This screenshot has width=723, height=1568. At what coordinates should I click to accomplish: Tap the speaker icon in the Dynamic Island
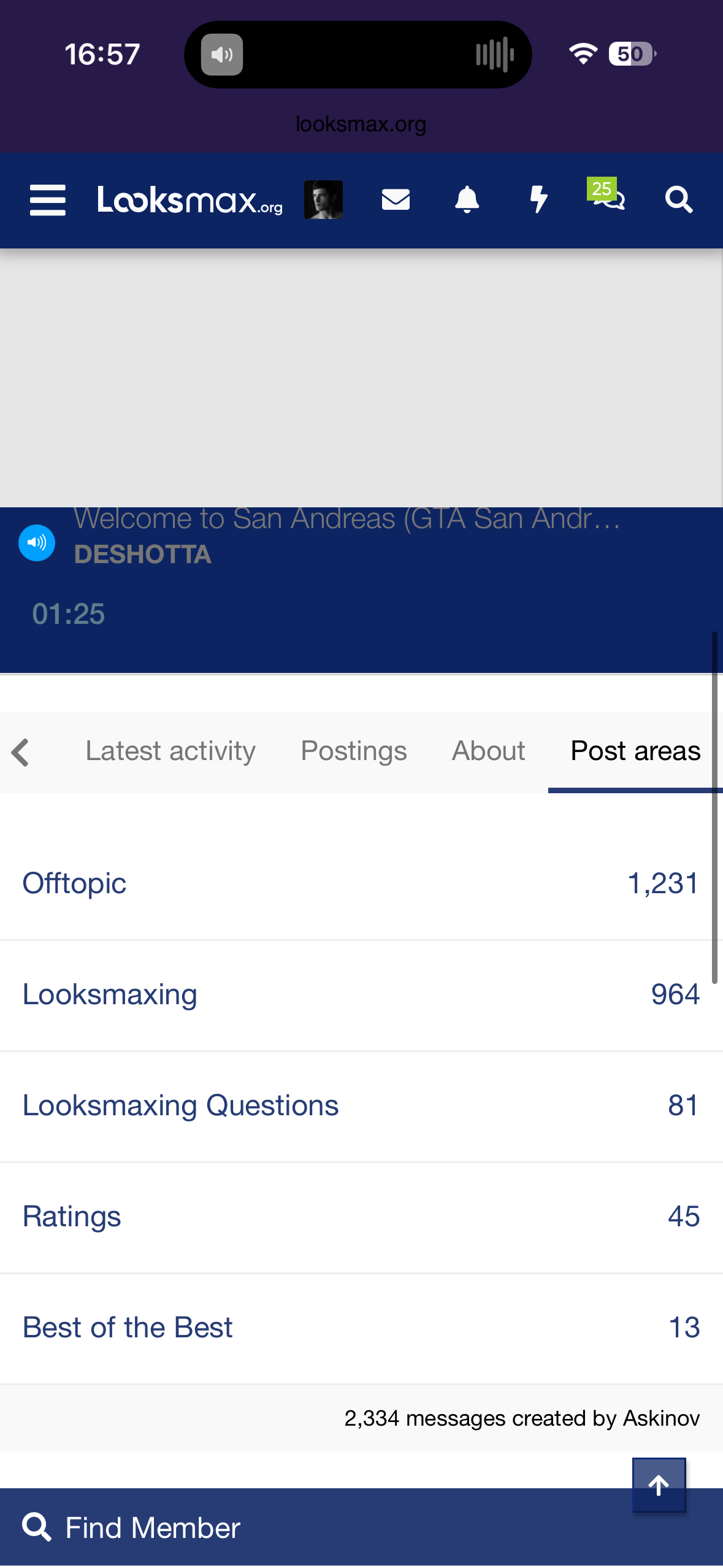[222, 55]
